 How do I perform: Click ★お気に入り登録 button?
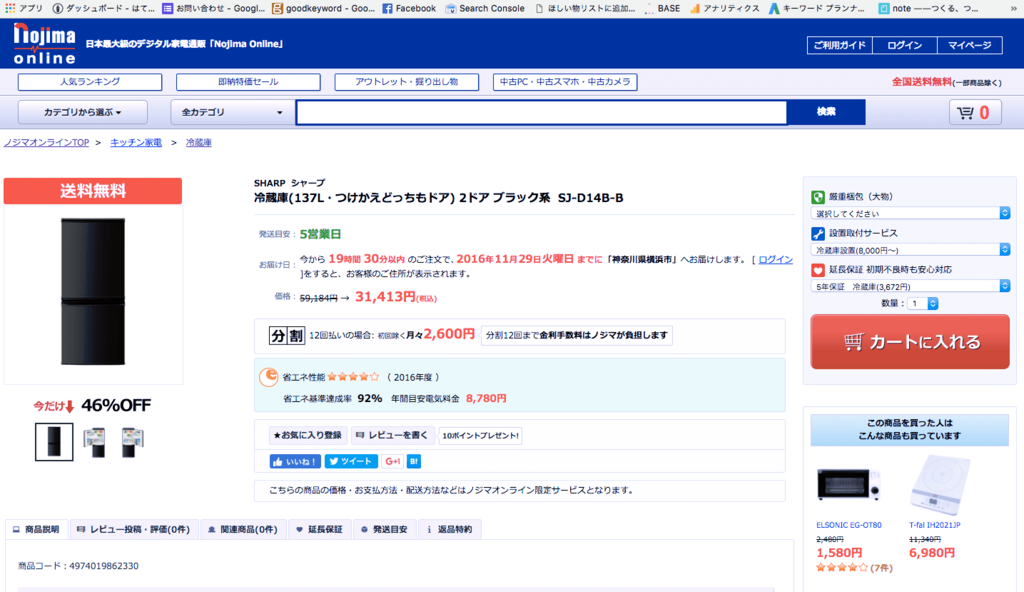[308, 435]
